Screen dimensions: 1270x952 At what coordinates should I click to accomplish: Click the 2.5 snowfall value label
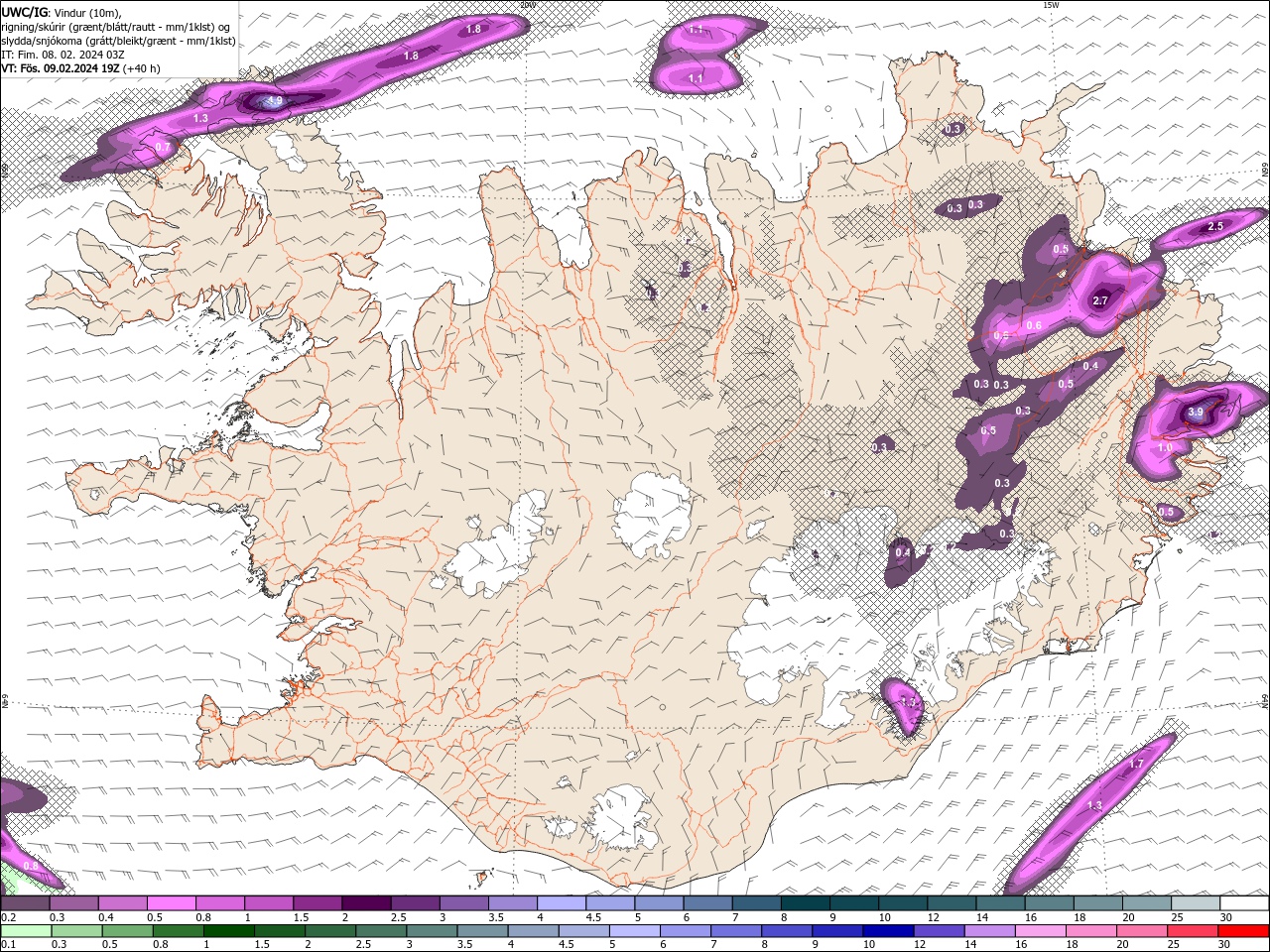(1215, 227)
